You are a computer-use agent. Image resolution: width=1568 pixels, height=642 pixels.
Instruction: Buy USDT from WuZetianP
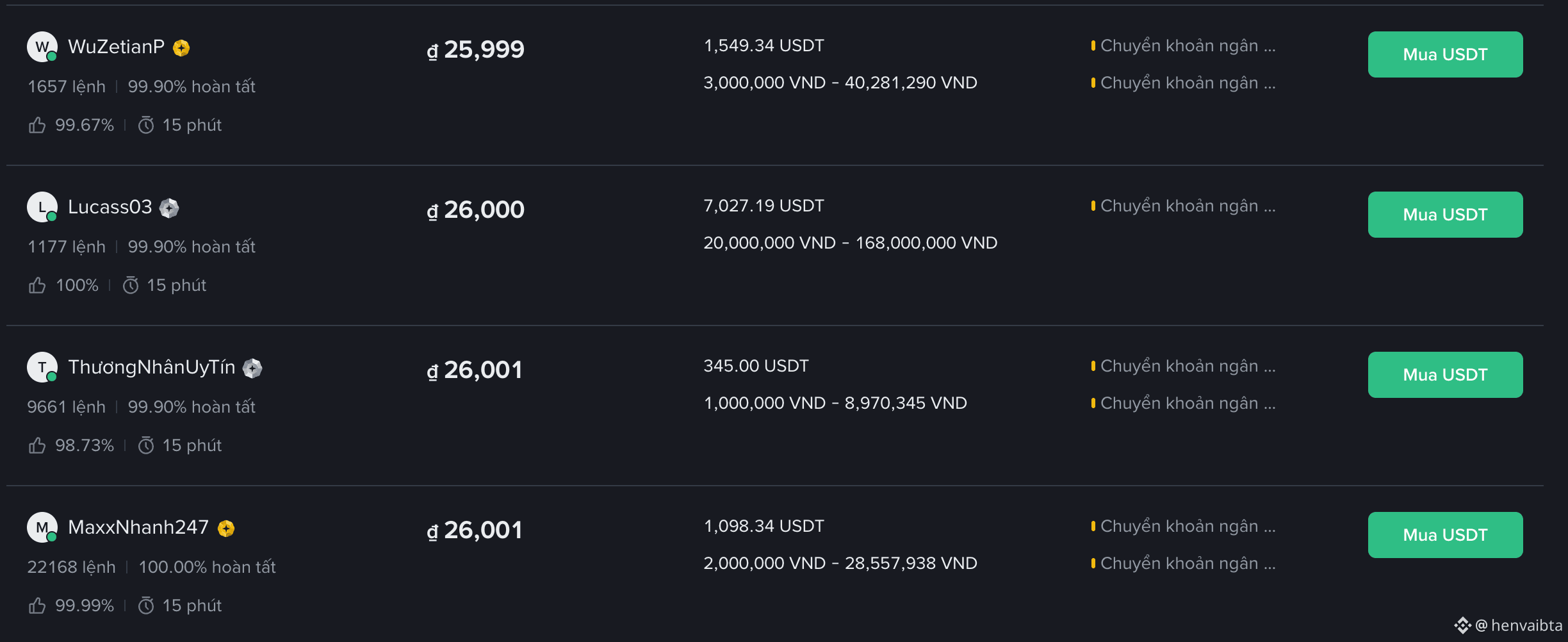[x=1445, y=54]
